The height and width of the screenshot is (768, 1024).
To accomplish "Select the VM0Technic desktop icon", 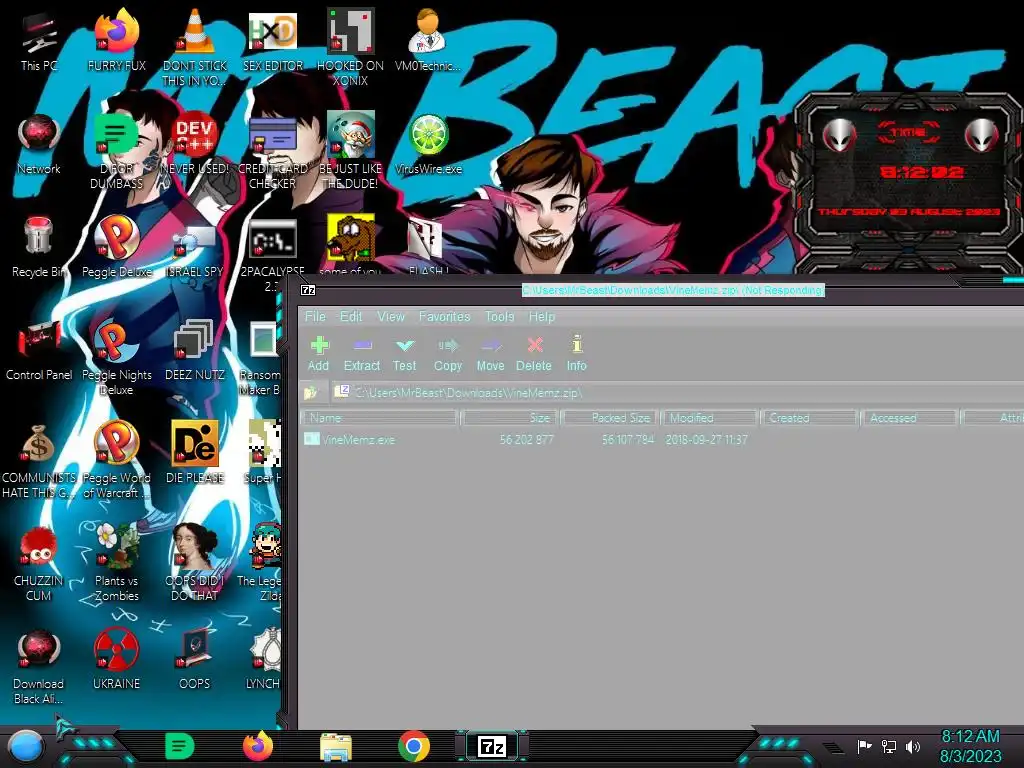I will pos(428,41).
